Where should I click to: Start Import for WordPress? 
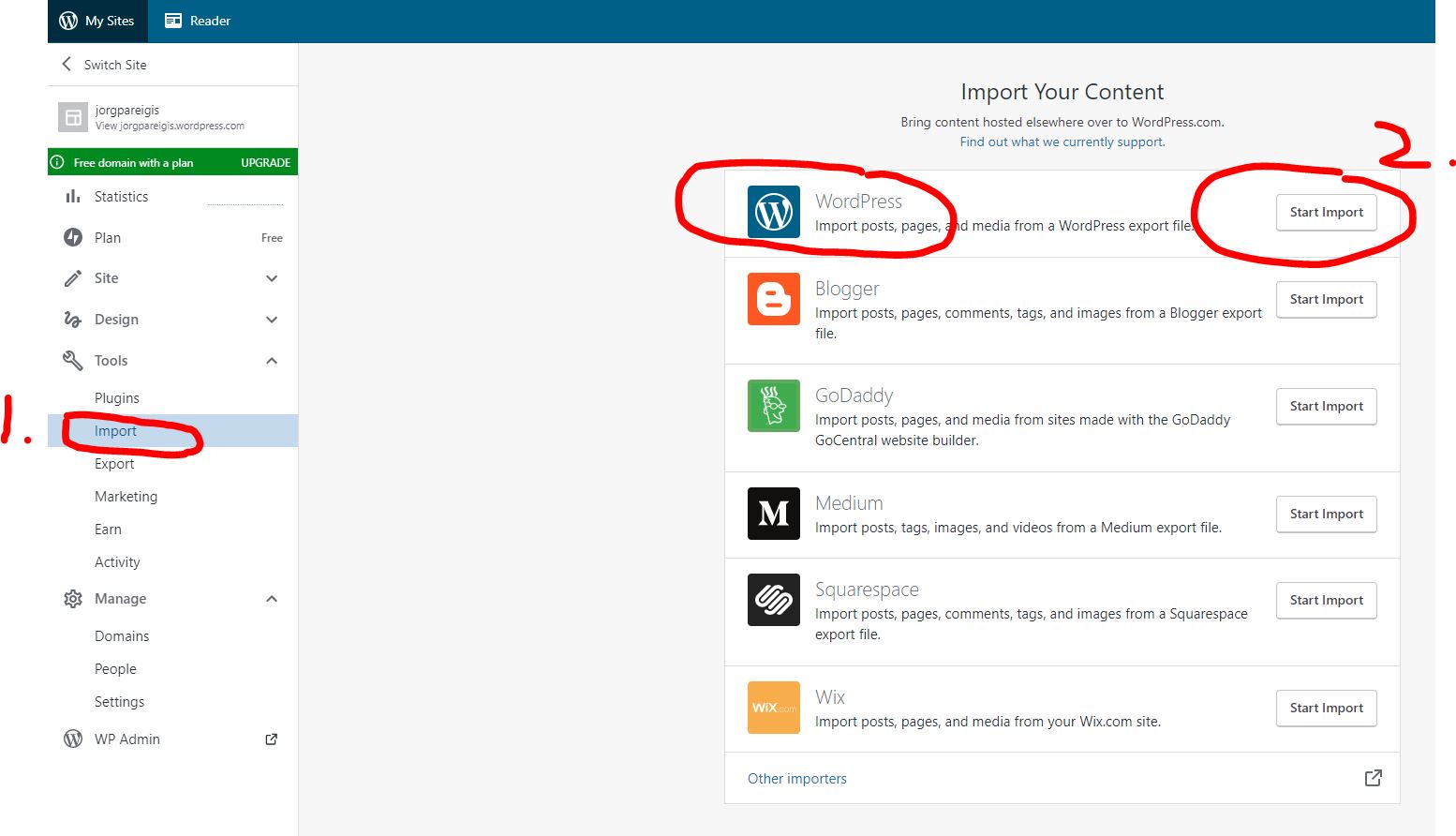pos(1327,213)
